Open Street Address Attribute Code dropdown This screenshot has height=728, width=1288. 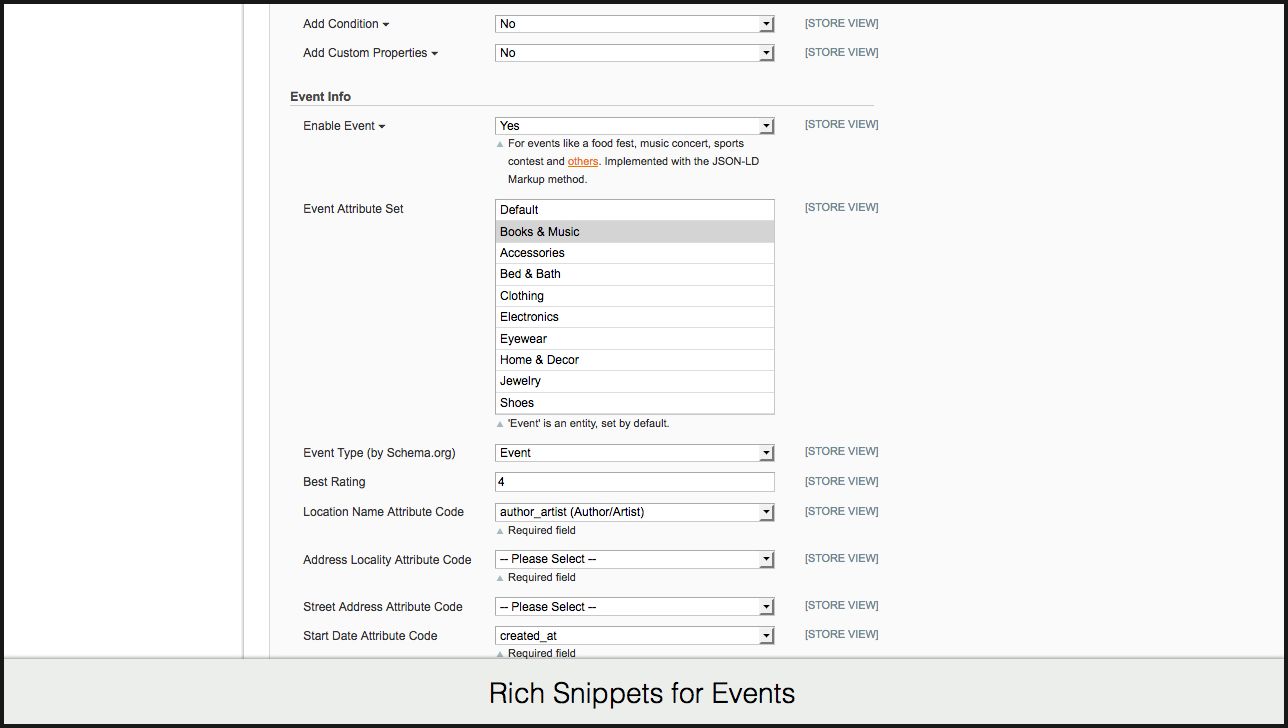click(x=634, y=607)
